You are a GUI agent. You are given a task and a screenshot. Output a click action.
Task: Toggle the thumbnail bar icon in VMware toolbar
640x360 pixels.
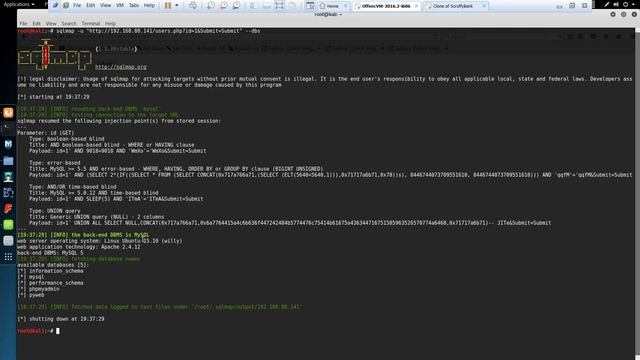tap(267, 5)
